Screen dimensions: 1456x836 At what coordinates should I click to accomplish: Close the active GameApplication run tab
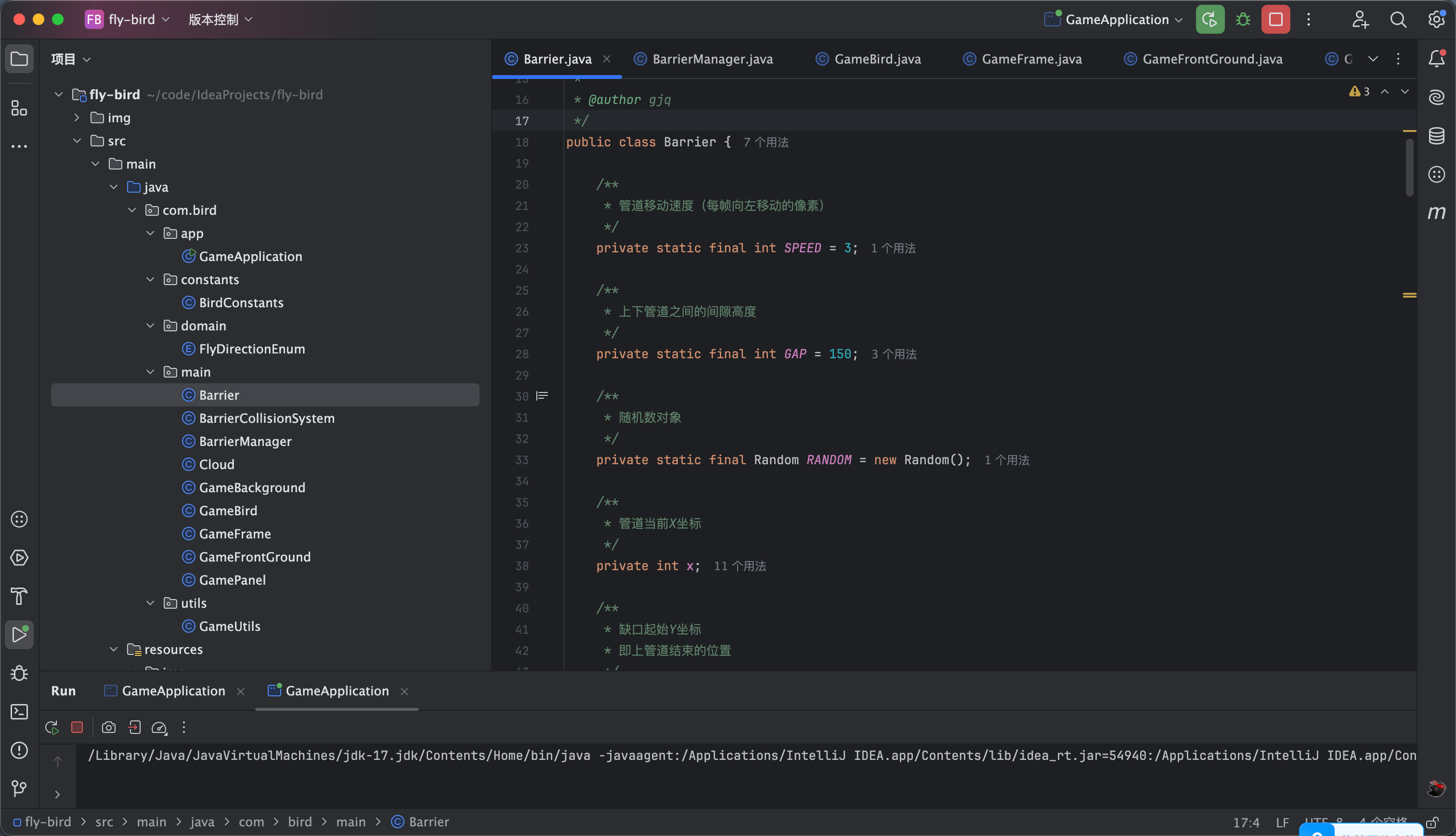(404, 692)
